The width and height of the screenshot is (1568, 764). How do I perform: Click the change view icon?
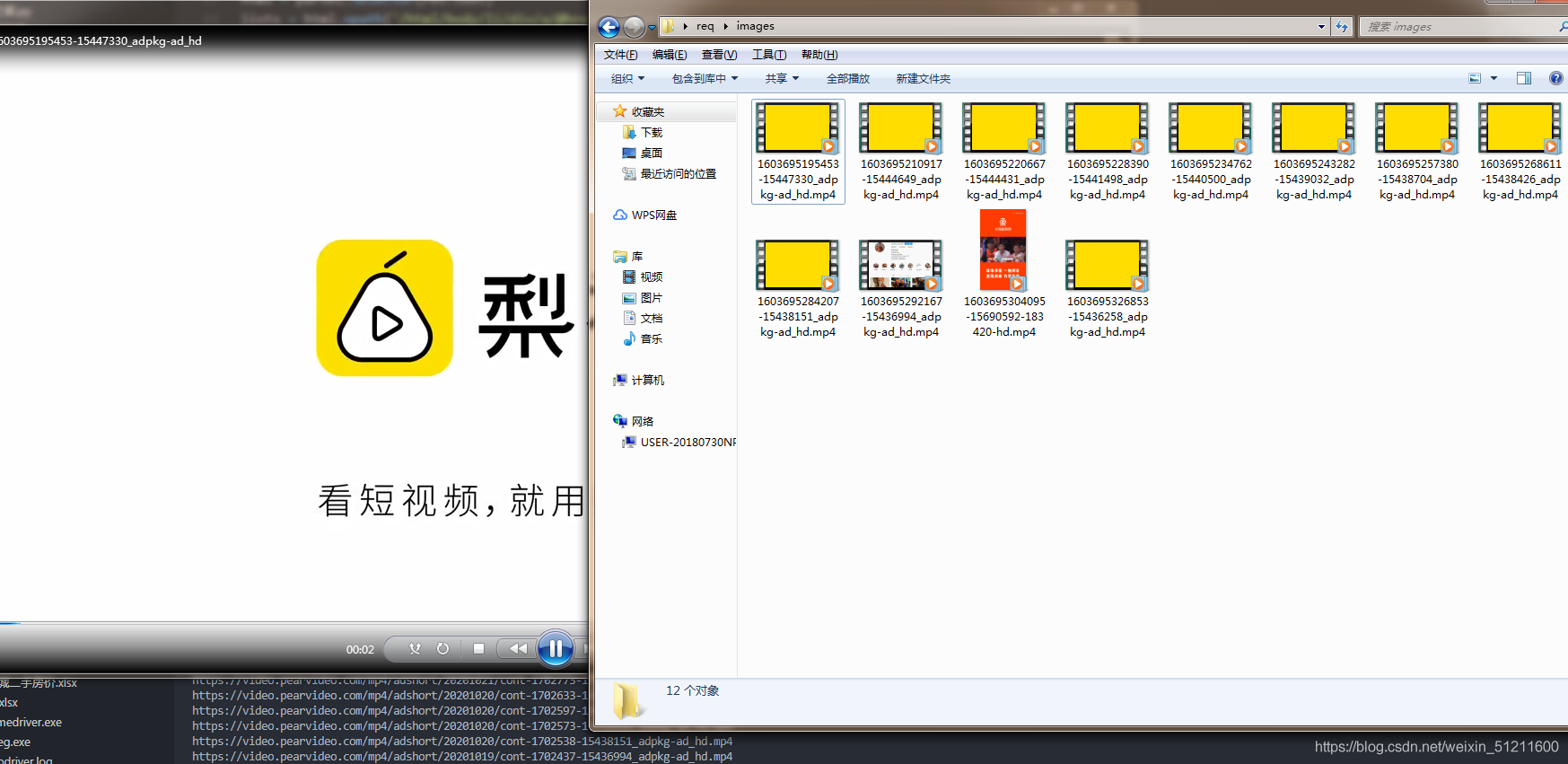[x=1475, y=78]
